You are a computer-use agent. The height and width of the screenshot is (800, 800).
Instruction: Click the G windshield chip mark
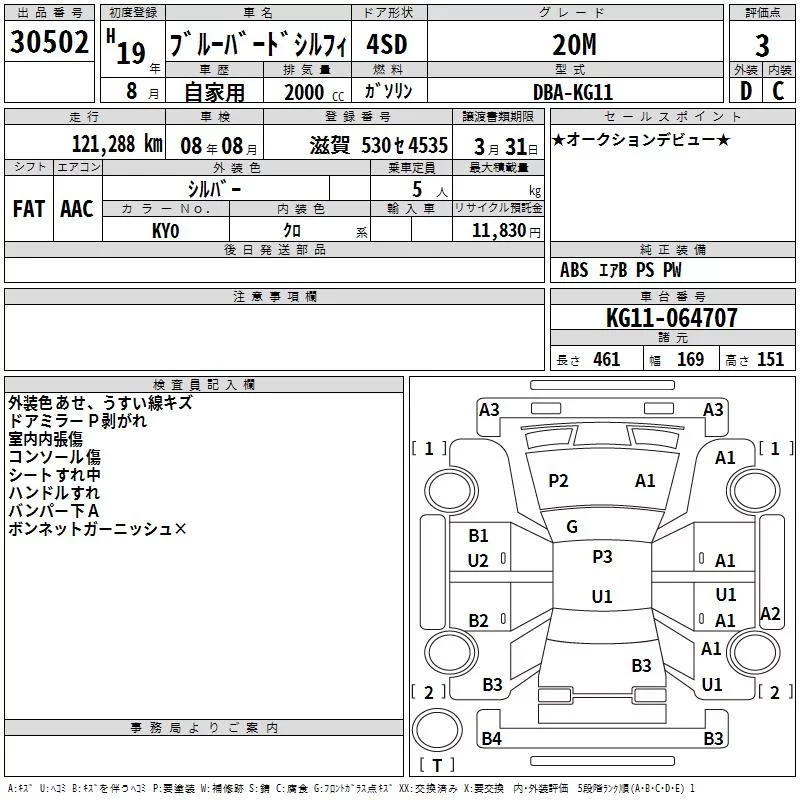click(x=572, y=527)
